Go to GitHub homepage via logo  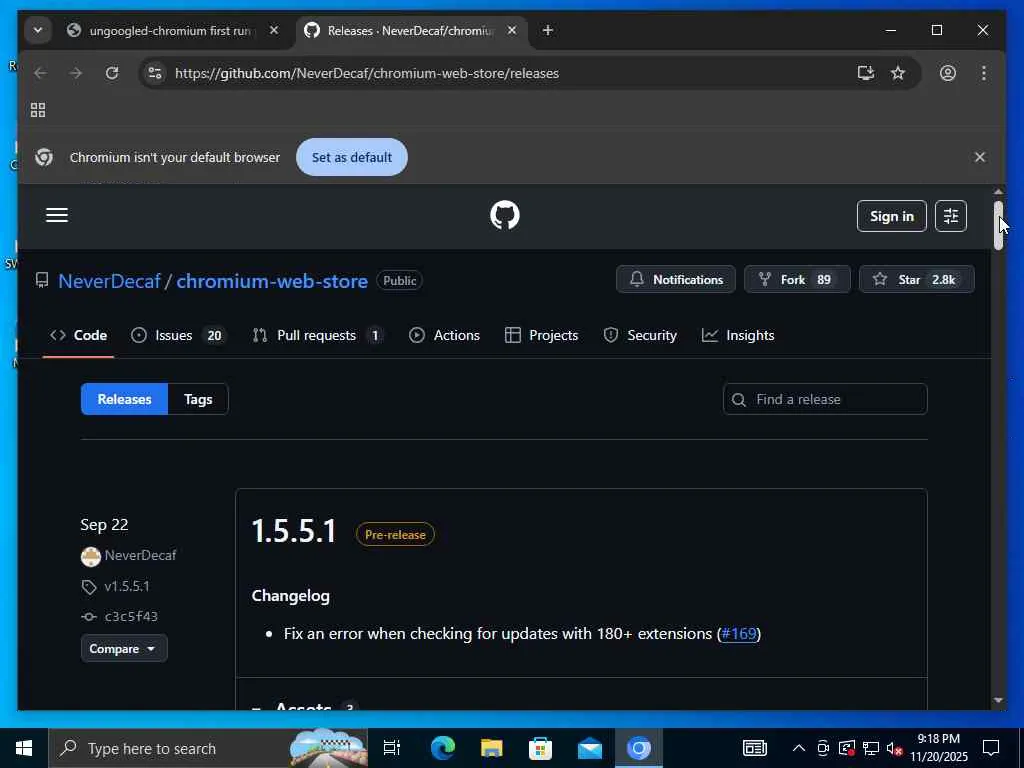coord(505,215)
